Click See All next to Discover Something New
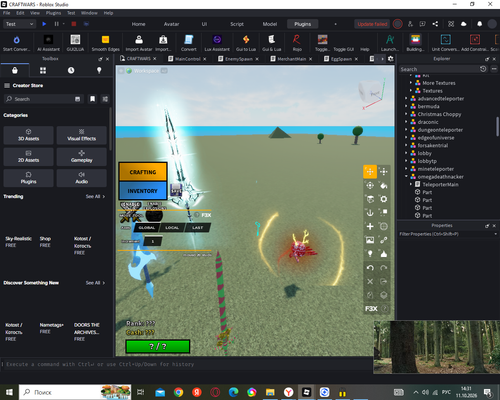 95,283
